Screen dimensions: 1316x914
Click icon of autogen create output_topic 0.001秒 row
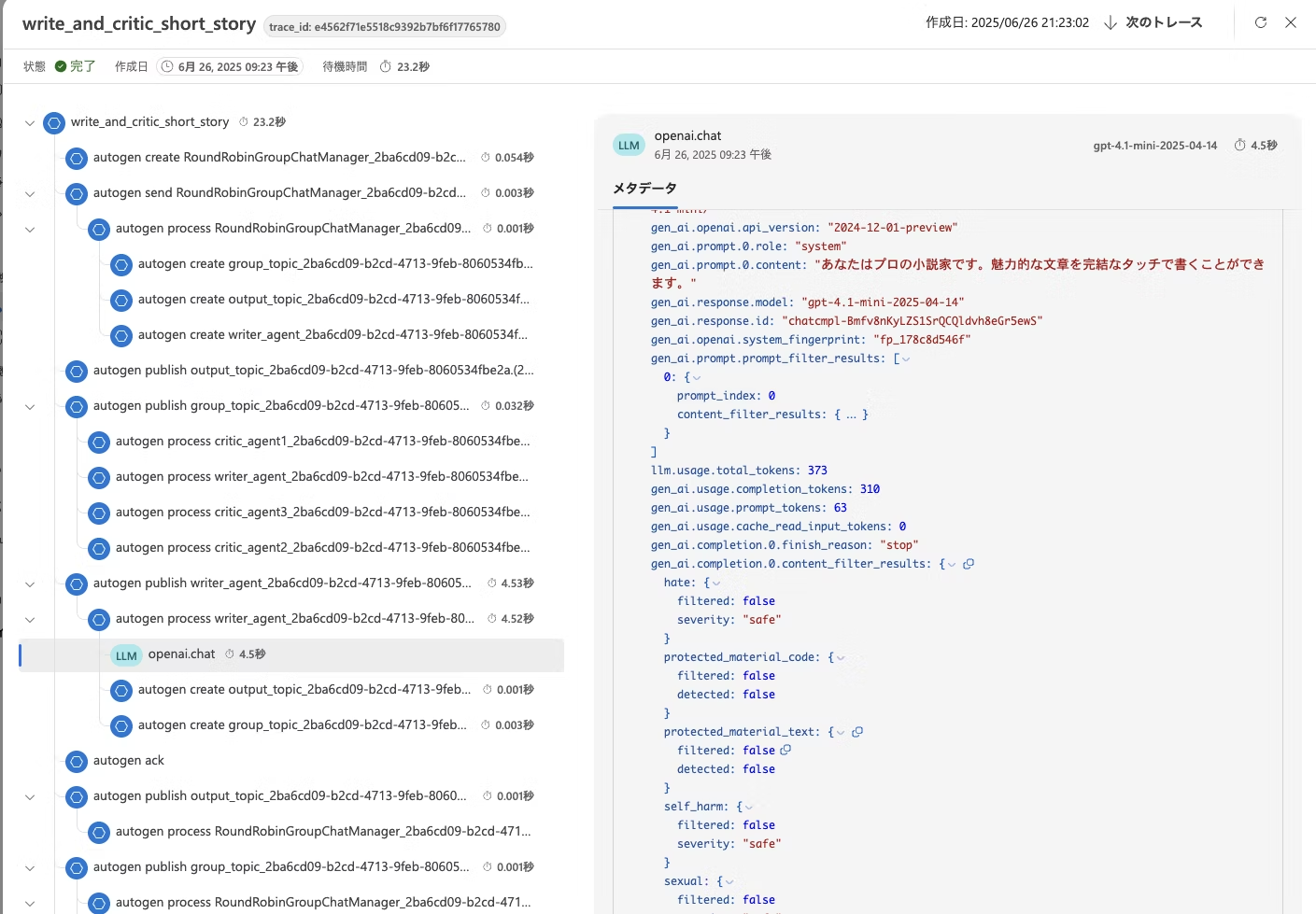pyautogui.click(x=121, y=690)
